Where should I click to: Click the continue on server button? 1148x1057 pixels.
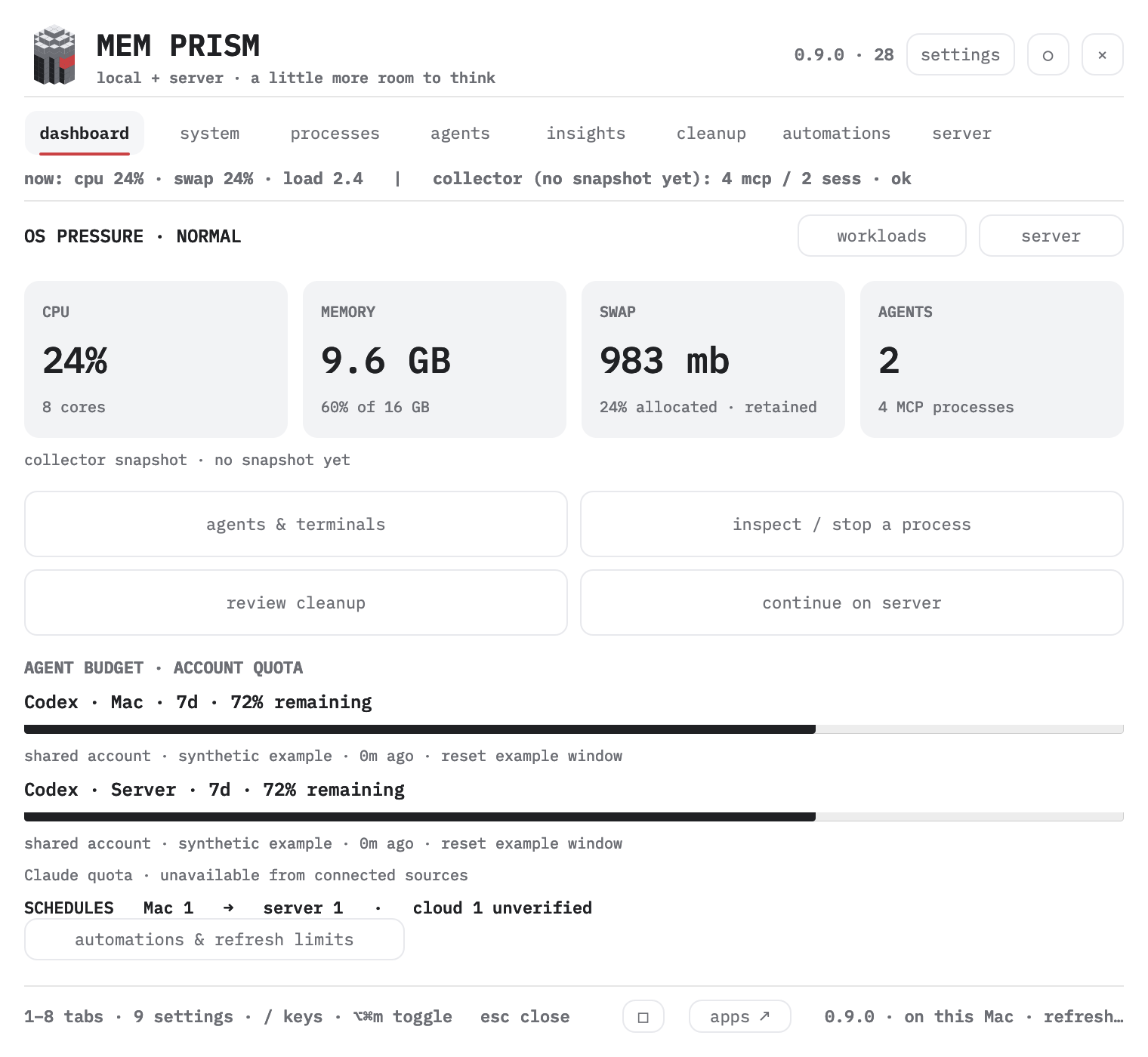pos(852,602)
